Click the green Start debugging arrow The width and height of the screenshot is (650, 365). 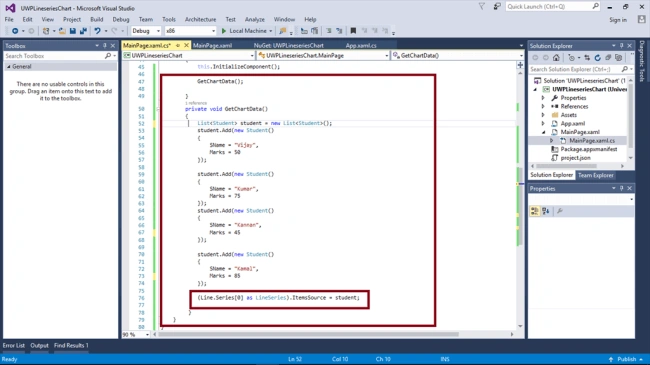pyautogui.click(x=224, y=31)
